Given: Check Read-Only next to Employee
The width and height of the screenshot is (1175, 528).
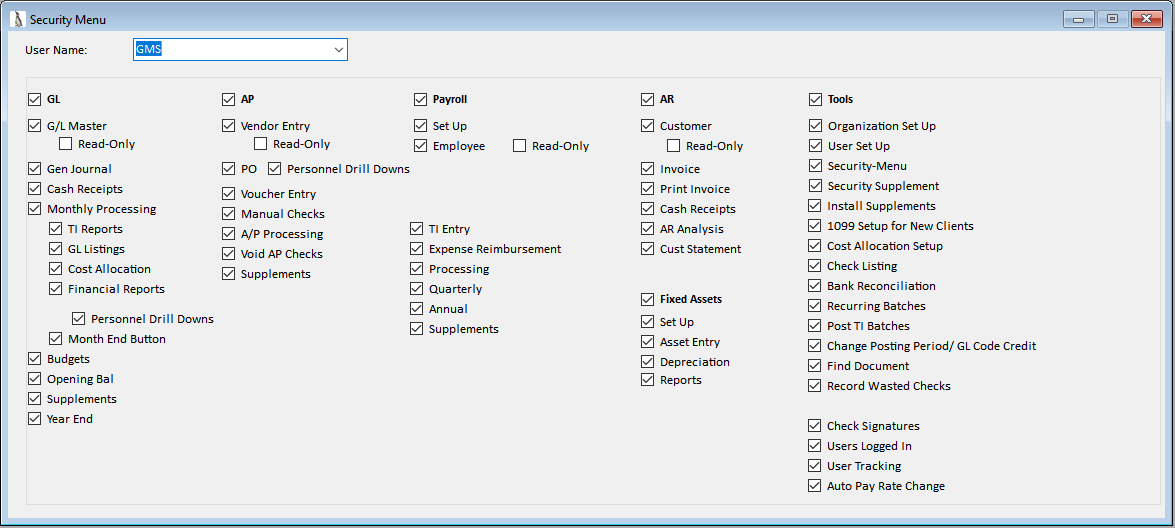Looking at the screenshot, I should click(520, 146).
